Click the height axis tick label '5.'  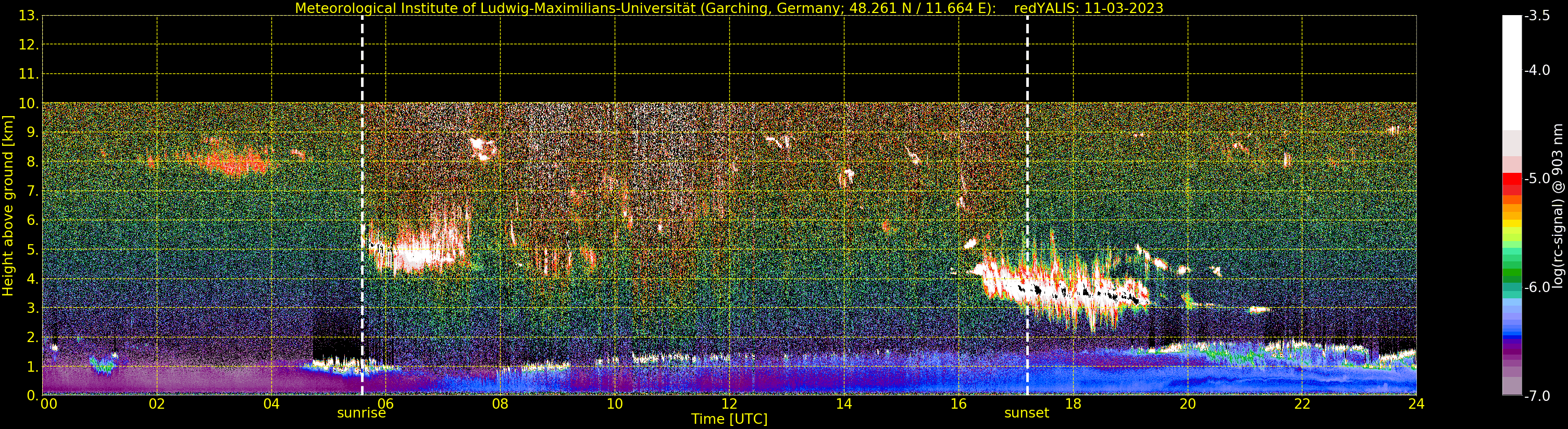coord(33,249)
